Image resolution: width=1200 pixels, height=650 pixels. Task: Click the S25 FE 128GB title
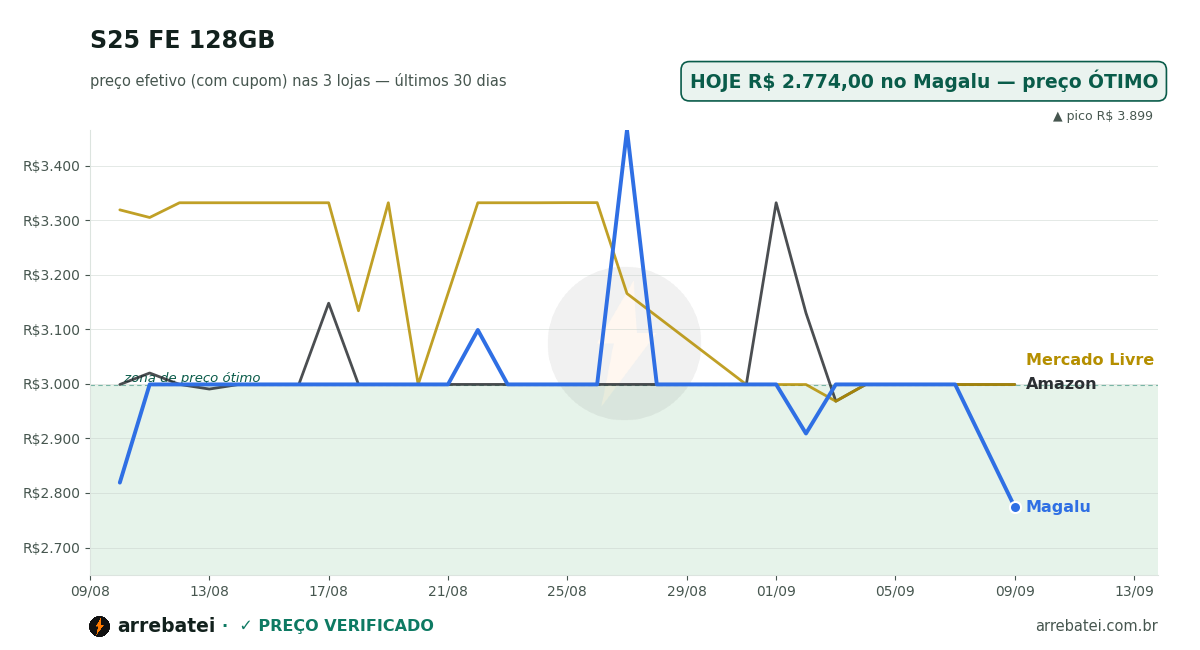click(182, 41)
